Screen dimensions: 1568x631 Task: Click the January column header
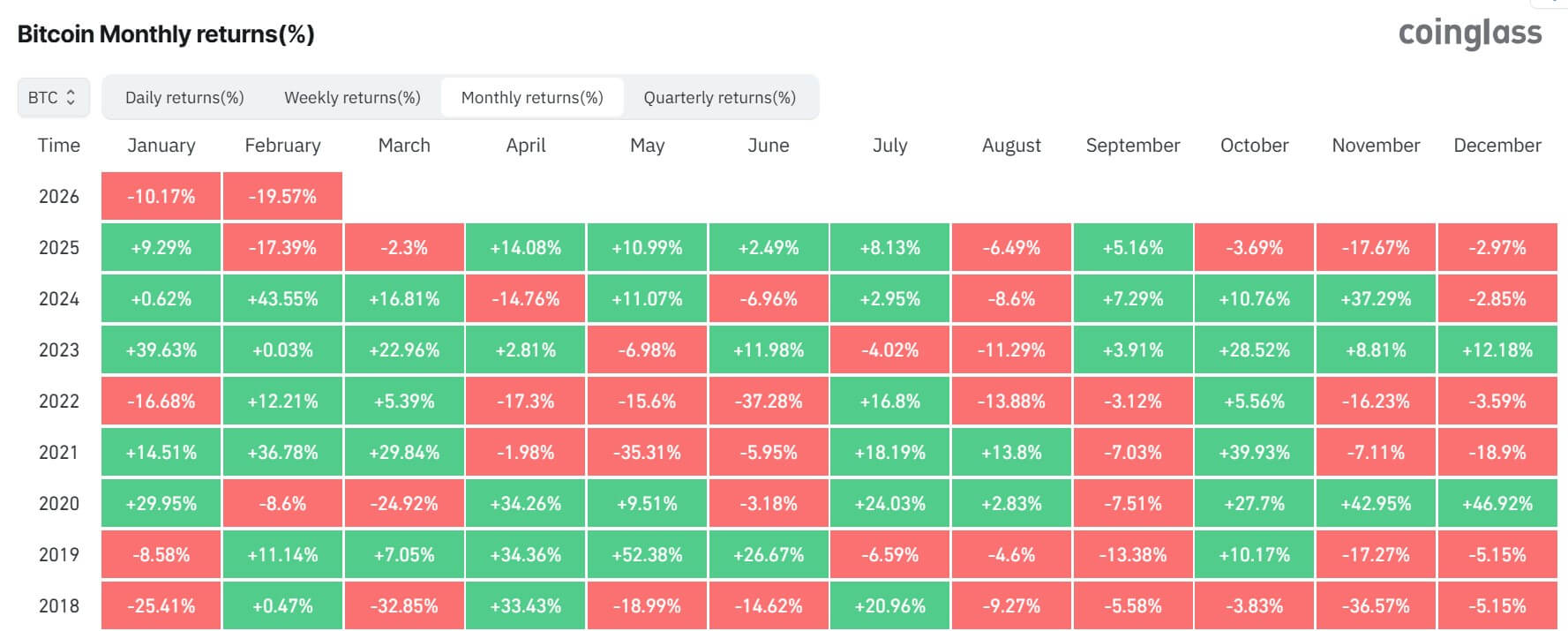pos(161,145)
